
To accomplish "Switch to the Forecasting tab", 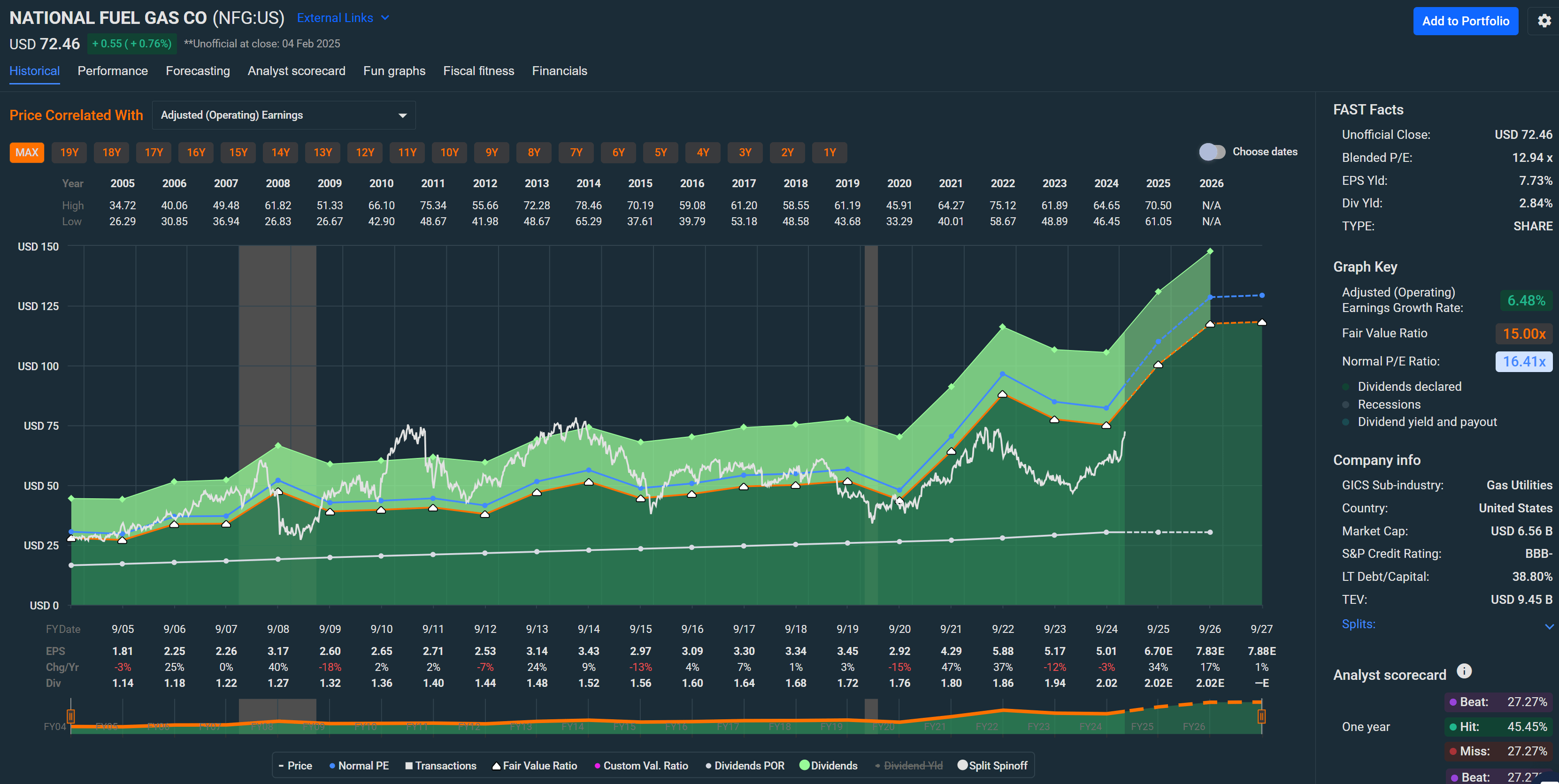I will pyautogui.click(x=198, y=71).
